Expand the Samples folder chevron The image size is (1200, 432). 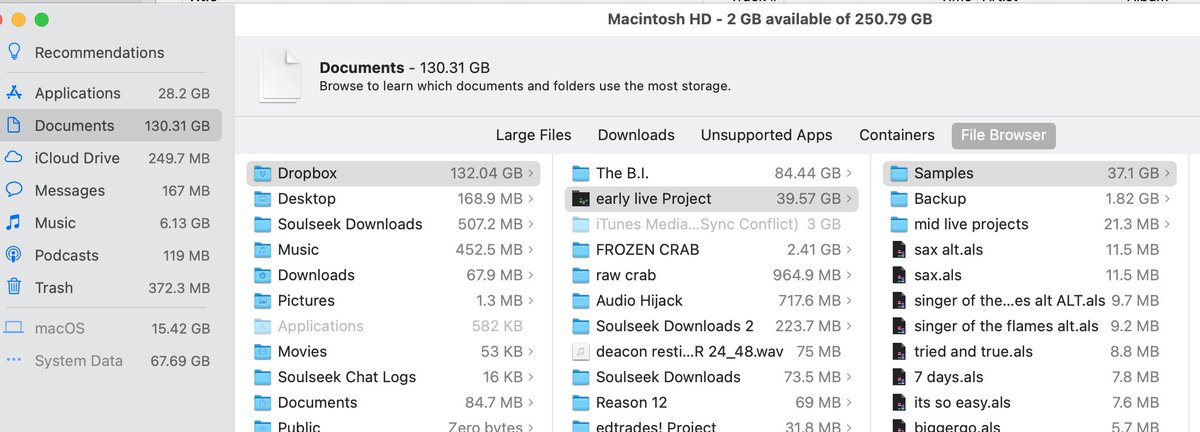[x=1167, y=173]
